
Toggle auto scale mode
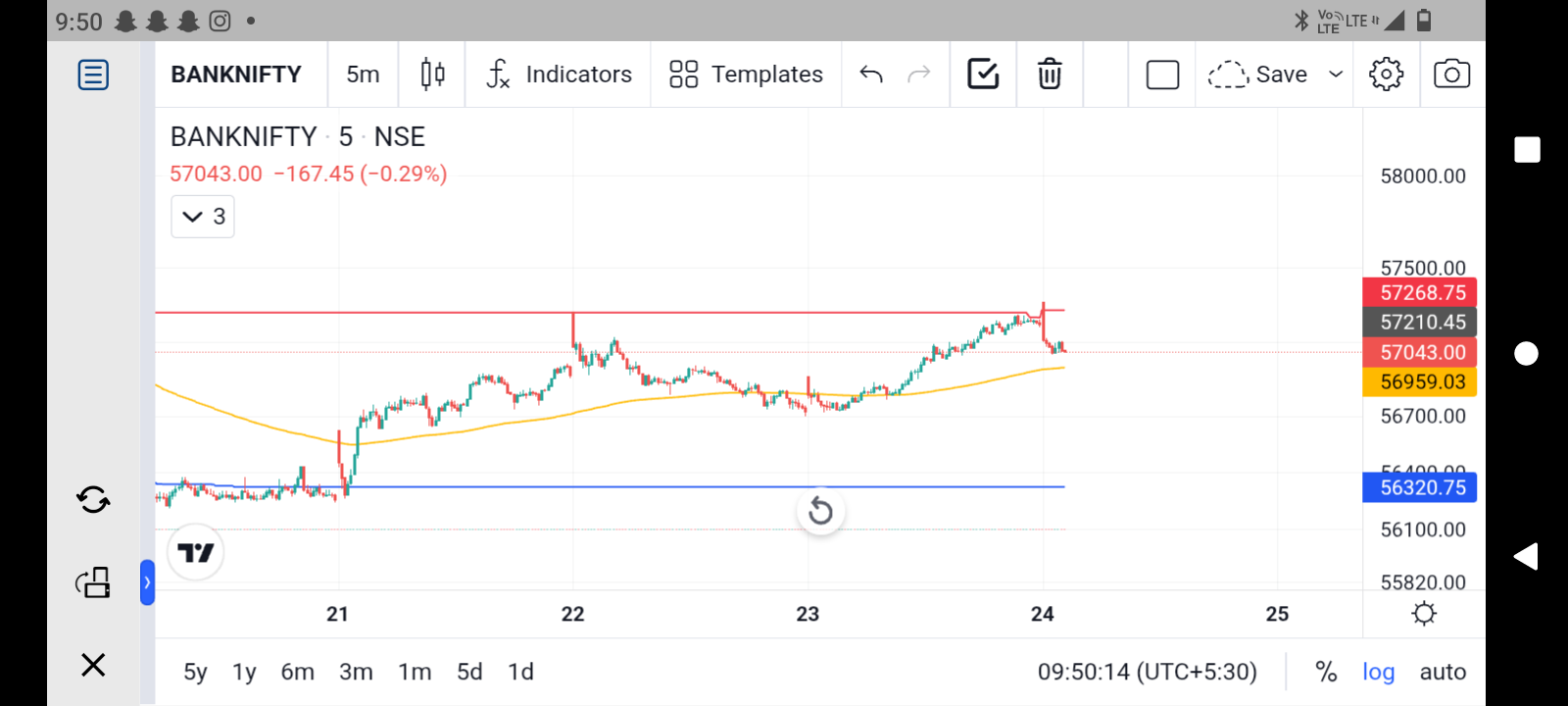pos(1443,672)
